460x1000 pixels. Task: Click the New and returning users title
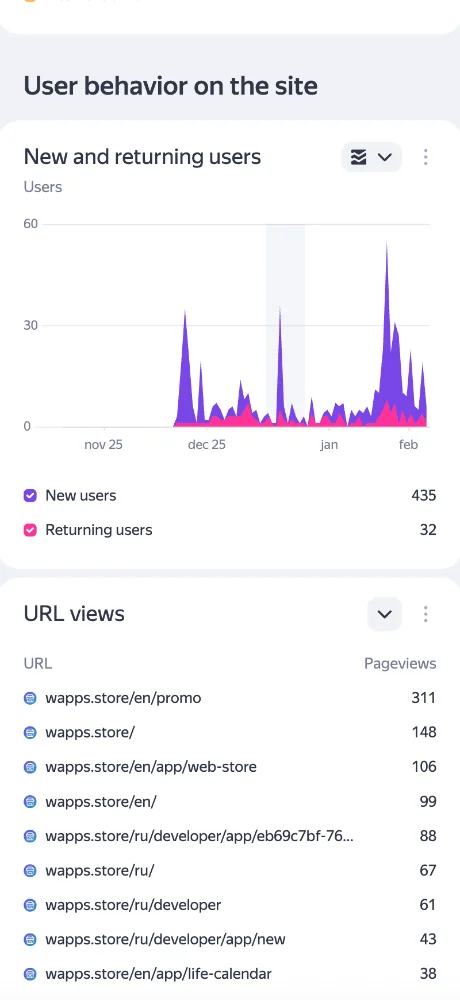coord(142,157)
